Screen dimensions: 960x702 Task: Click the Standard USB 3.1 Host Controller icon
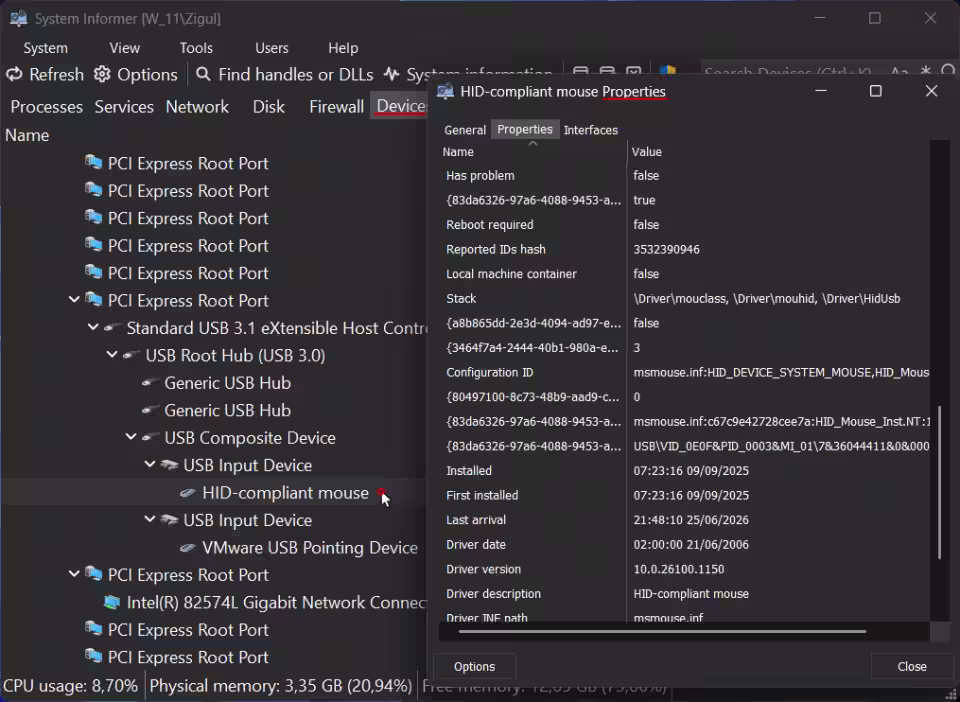pyautogui.click(x=112, y=328)
